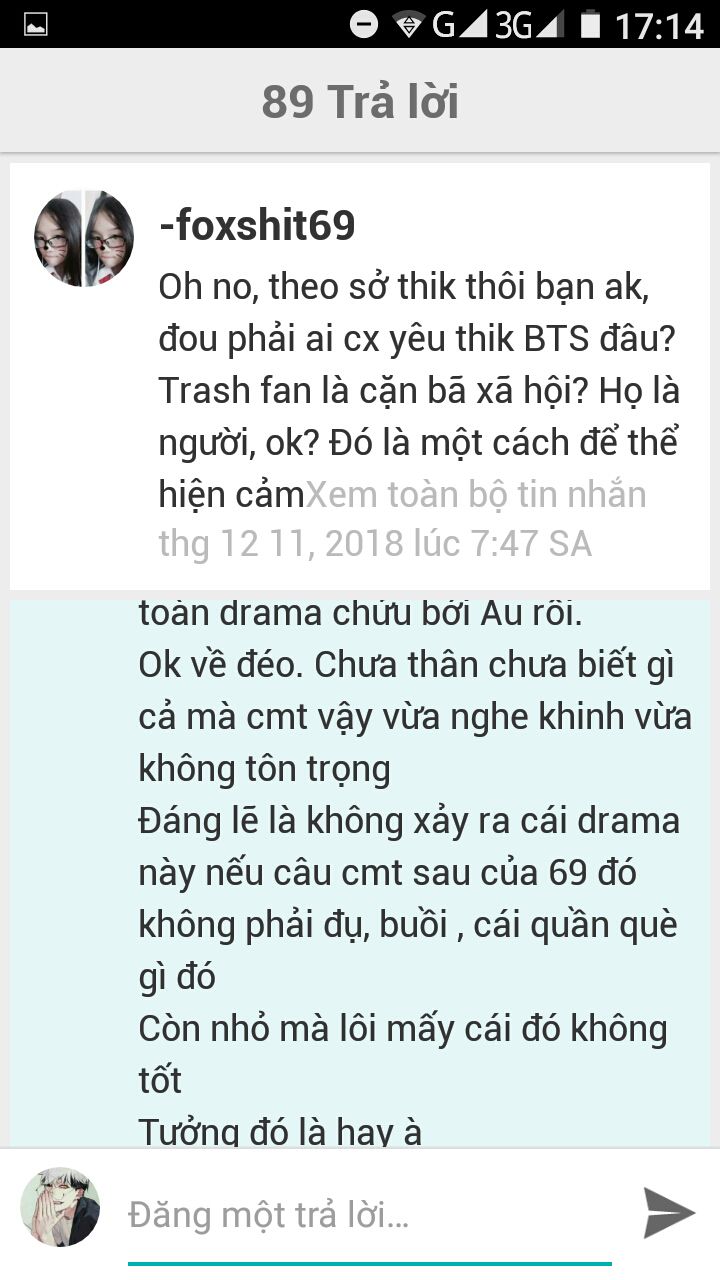The height and width of the screenshot is (1280, 720).
Task: Tap the Wi-Fi icon in status bar
Action: pos(409,24)
